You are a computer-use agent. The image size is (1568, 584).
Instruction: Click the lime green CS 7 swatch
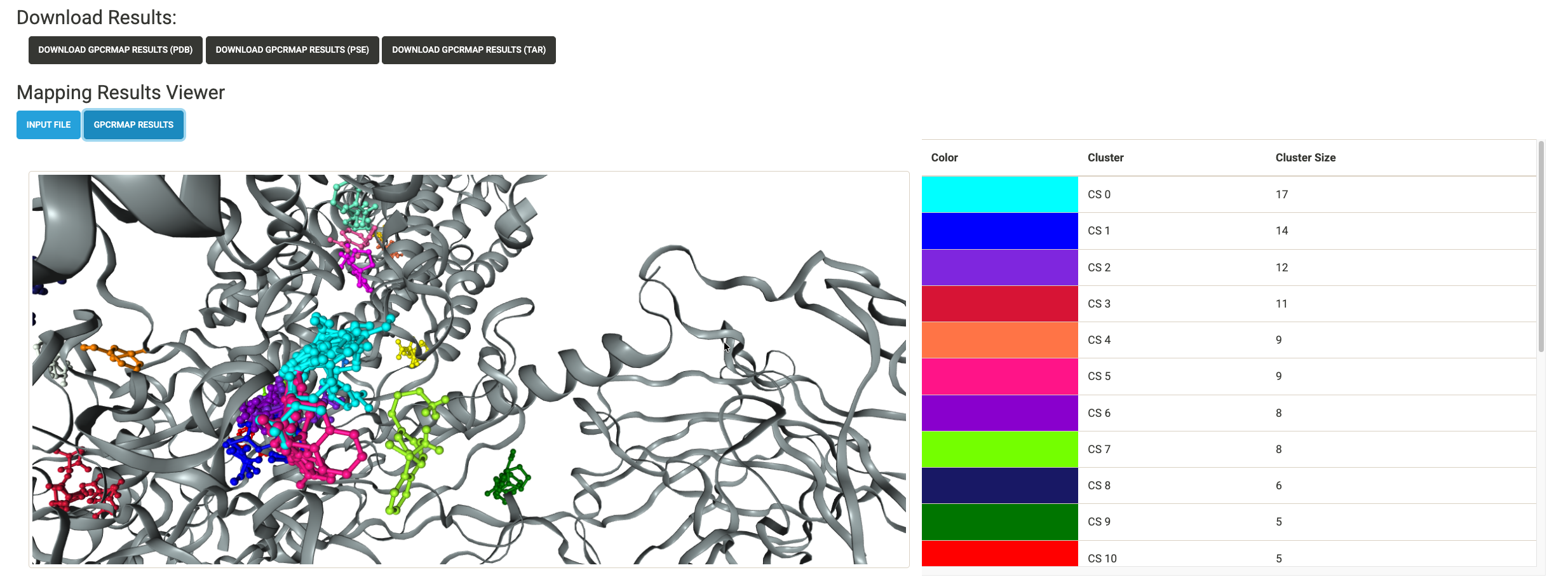click(1000, 449)
